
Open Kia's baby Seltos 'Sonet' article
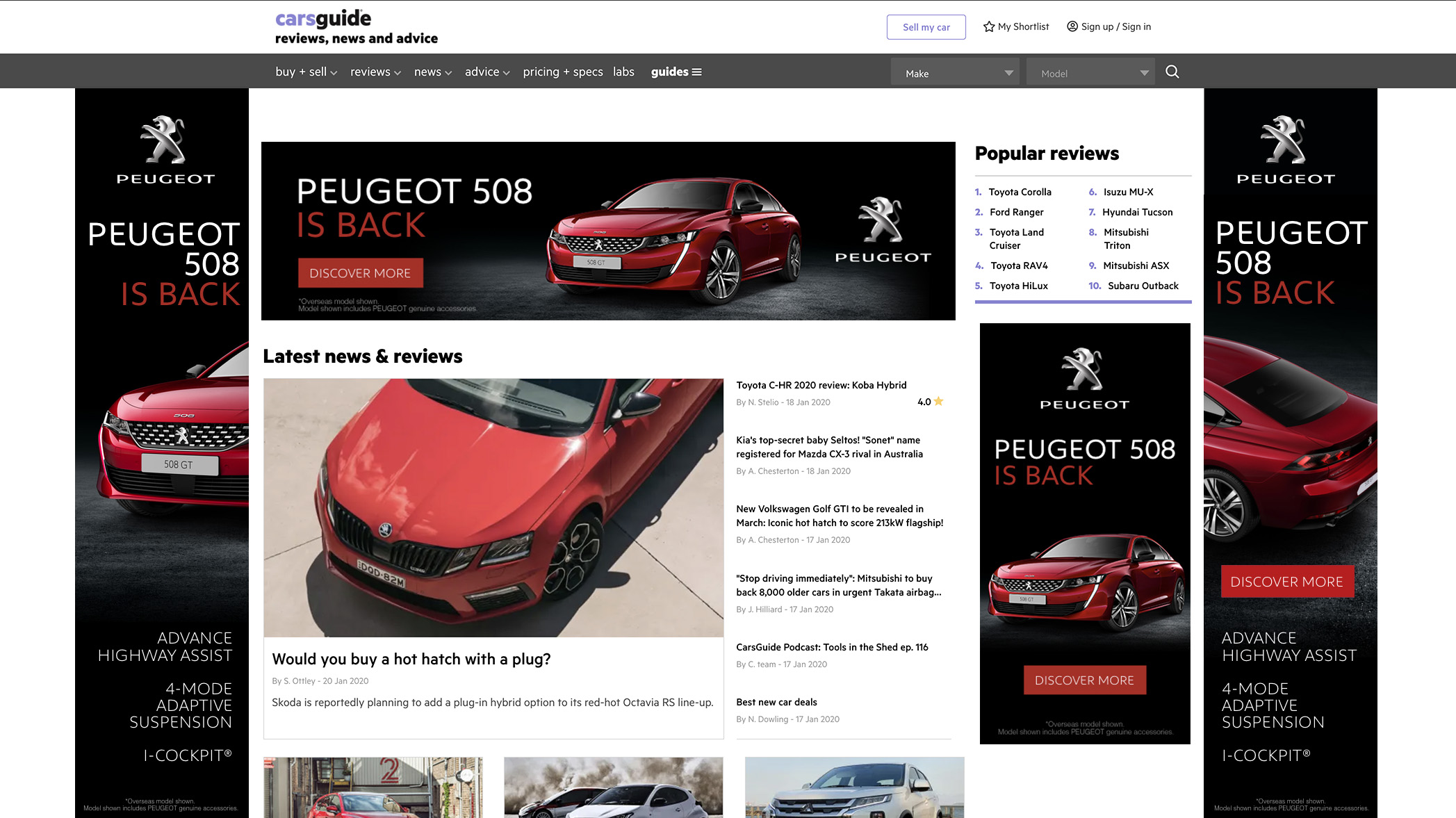pos(829,447)
